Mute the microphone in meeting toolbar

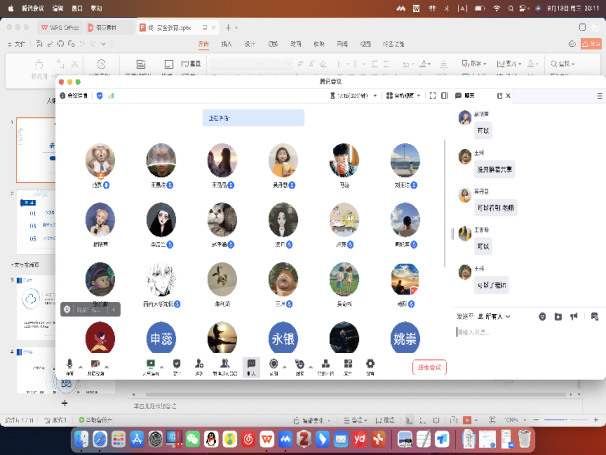[x=70, y=365]
